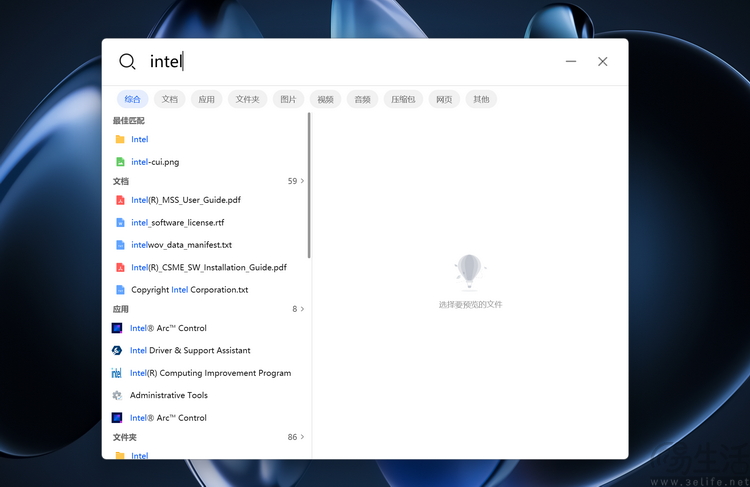Expand the 应用 section showing 8 results
Image resolution: width=750 pixels, height=487 pixels.
(x=298, y=309)
